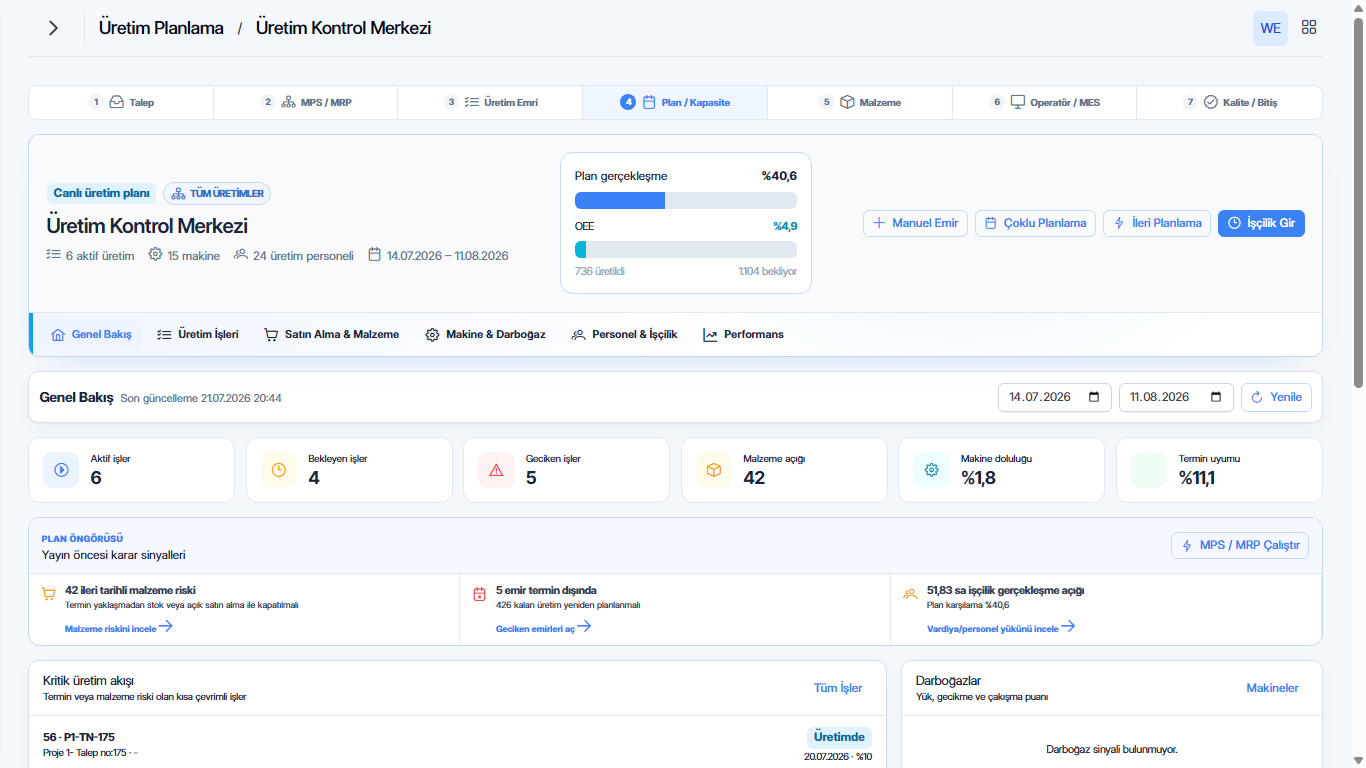
Task: Open the Makineler link in Darboğazlar
Action: click(x=1272, y=688)
